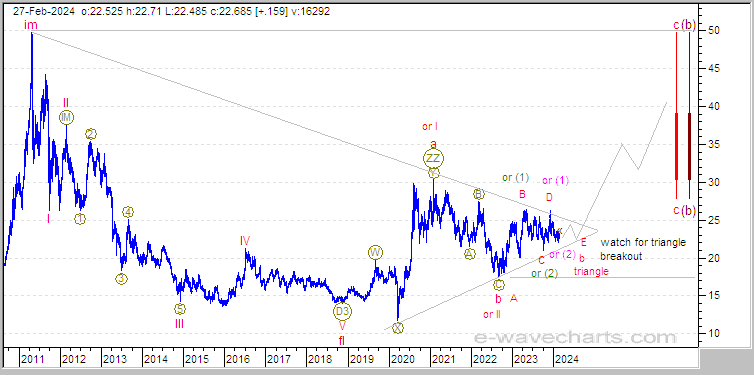Click the circled W wave marker
Viewport: 754px width, 375px height.
375,252
